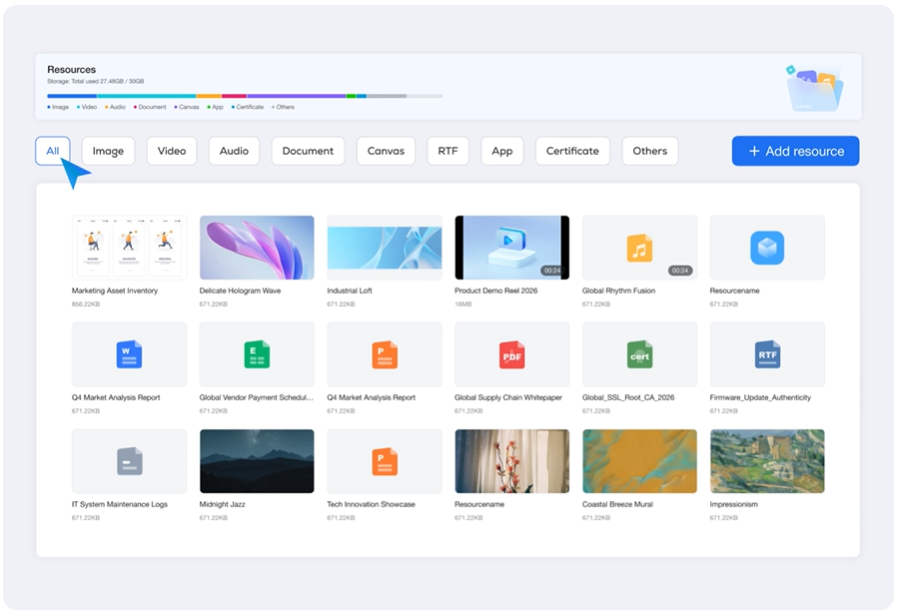The image size is (898, 615).
Task: Show only Canvas resources
Action: (x=385, y=151)
